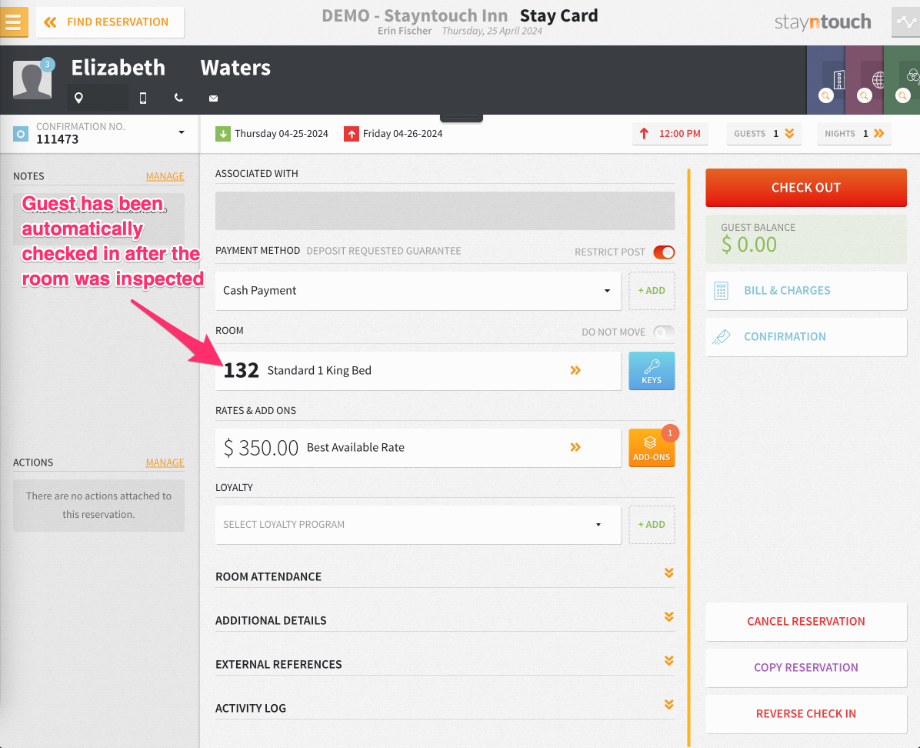920x748 pixels.
Task: Click the telephone handset icon
Action: coord(178,98)
